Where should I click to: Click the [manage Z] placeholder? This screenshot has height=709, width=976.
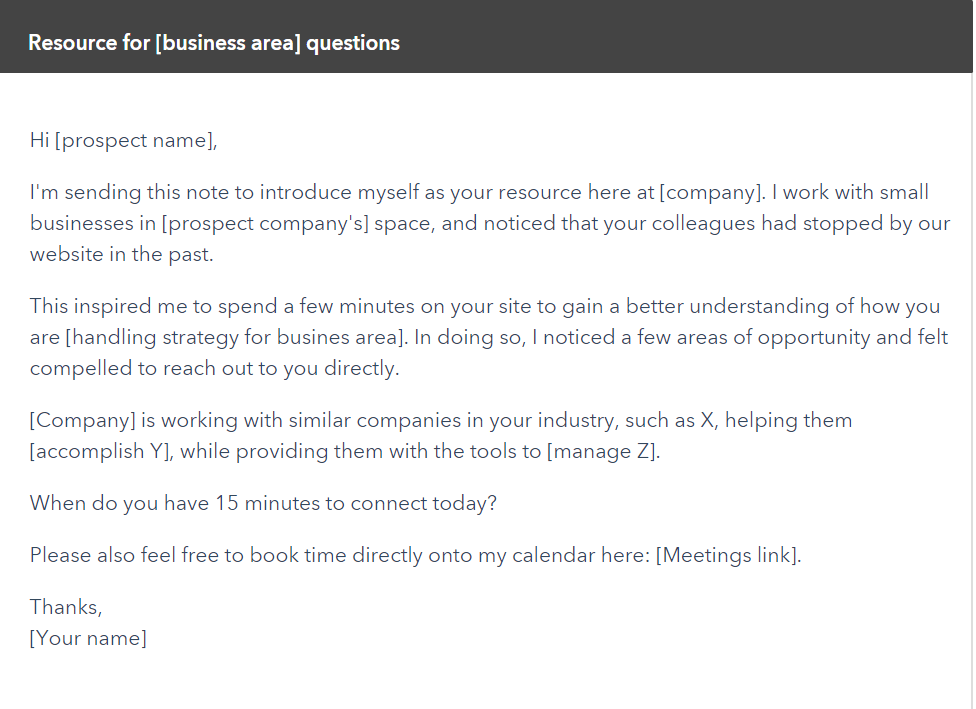point(601,451)
